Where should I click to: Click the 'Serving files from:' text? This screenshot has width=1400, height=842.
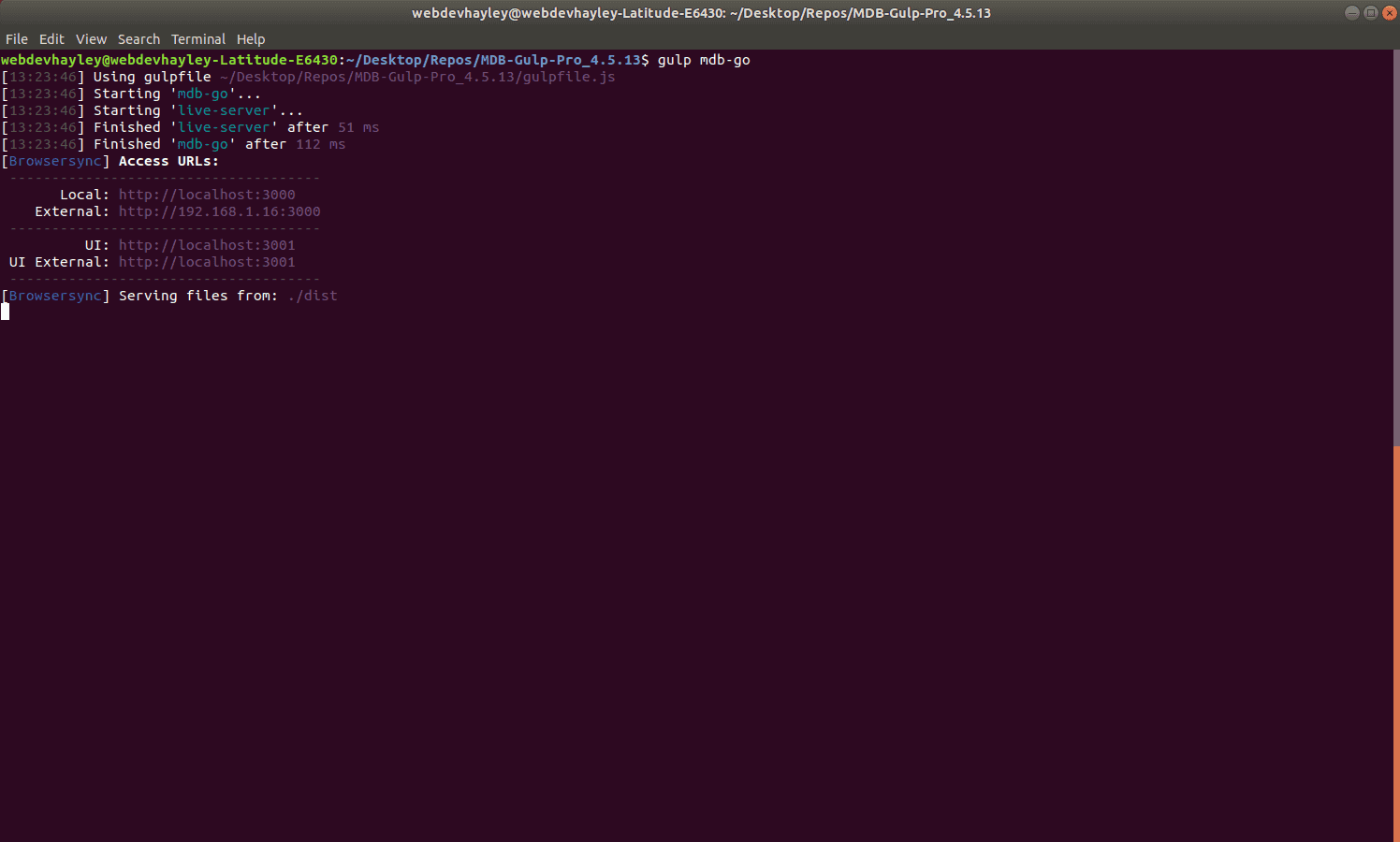click(198, 296)
